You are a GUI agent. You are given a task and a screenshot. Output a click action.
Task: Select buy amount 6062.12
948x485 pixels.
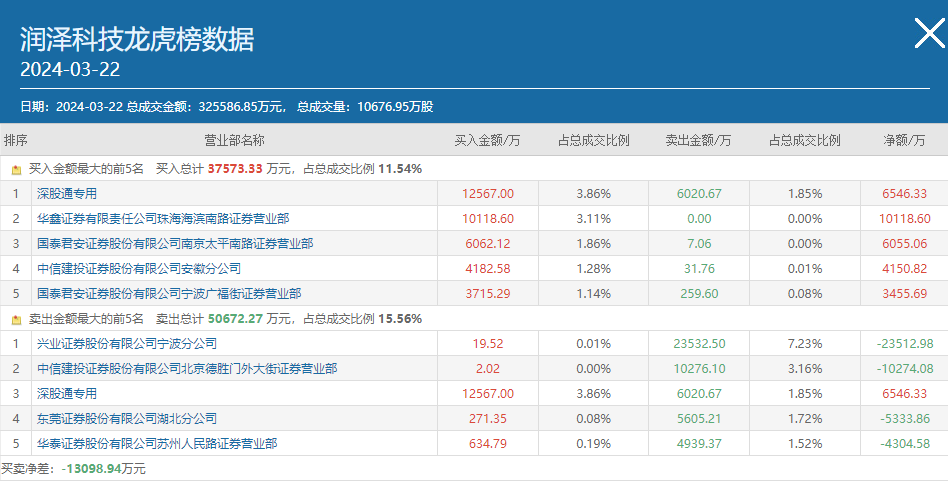(488, 244)
